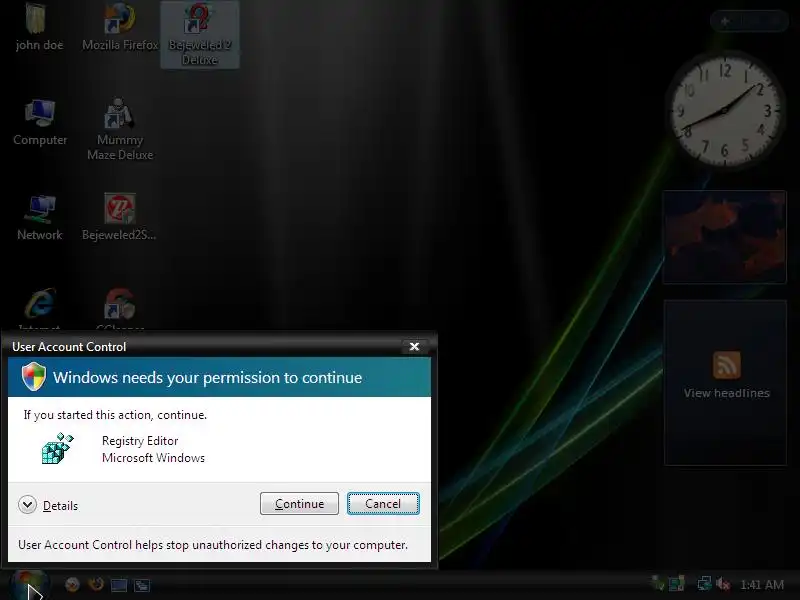The height and width of the screenshot is (600, 800).
Task: Click the sidebar add gadgets plus button
Action: 725,21
